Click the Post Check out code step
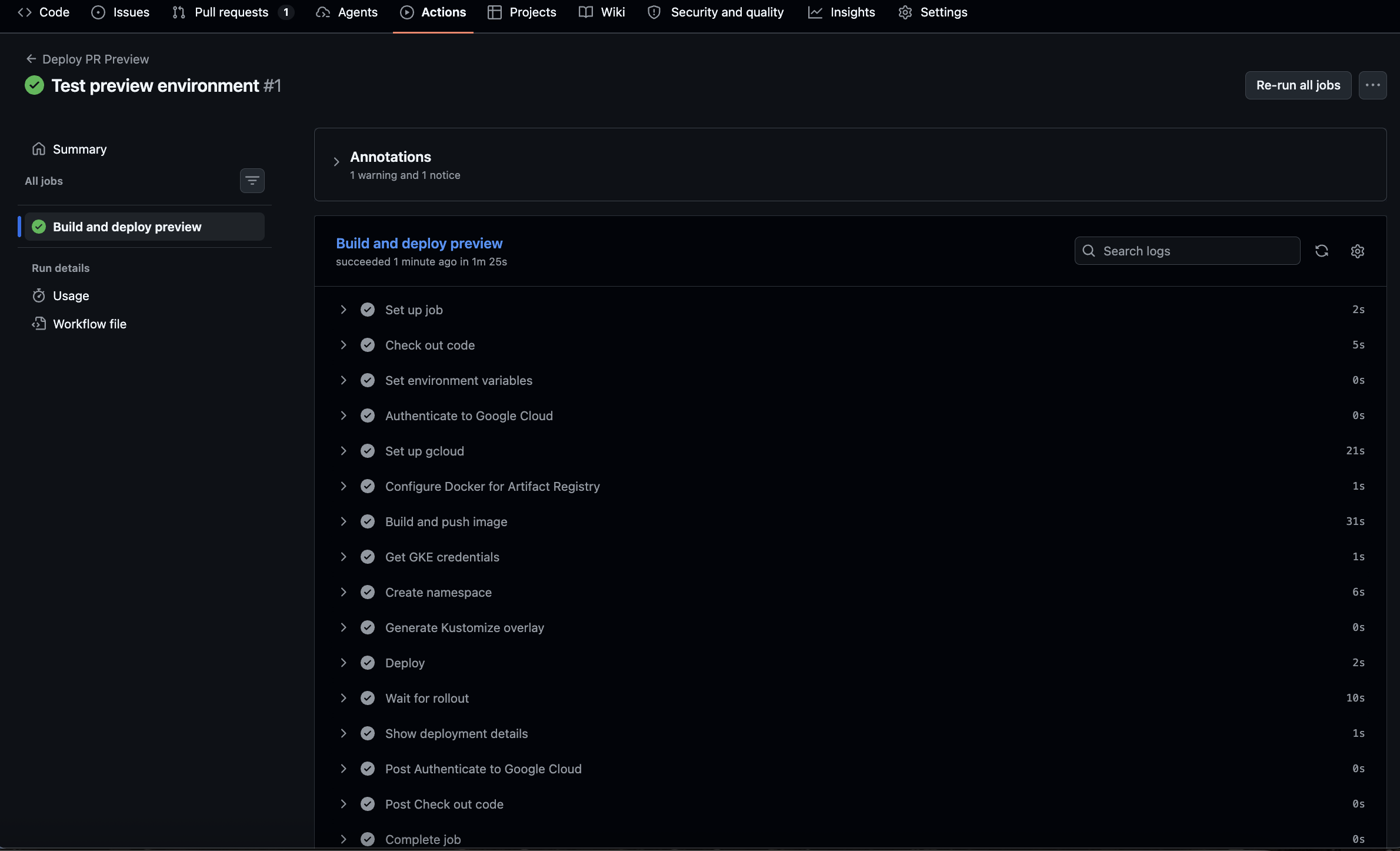Viewport: 1400px width, 851px height. pos(851,804)
